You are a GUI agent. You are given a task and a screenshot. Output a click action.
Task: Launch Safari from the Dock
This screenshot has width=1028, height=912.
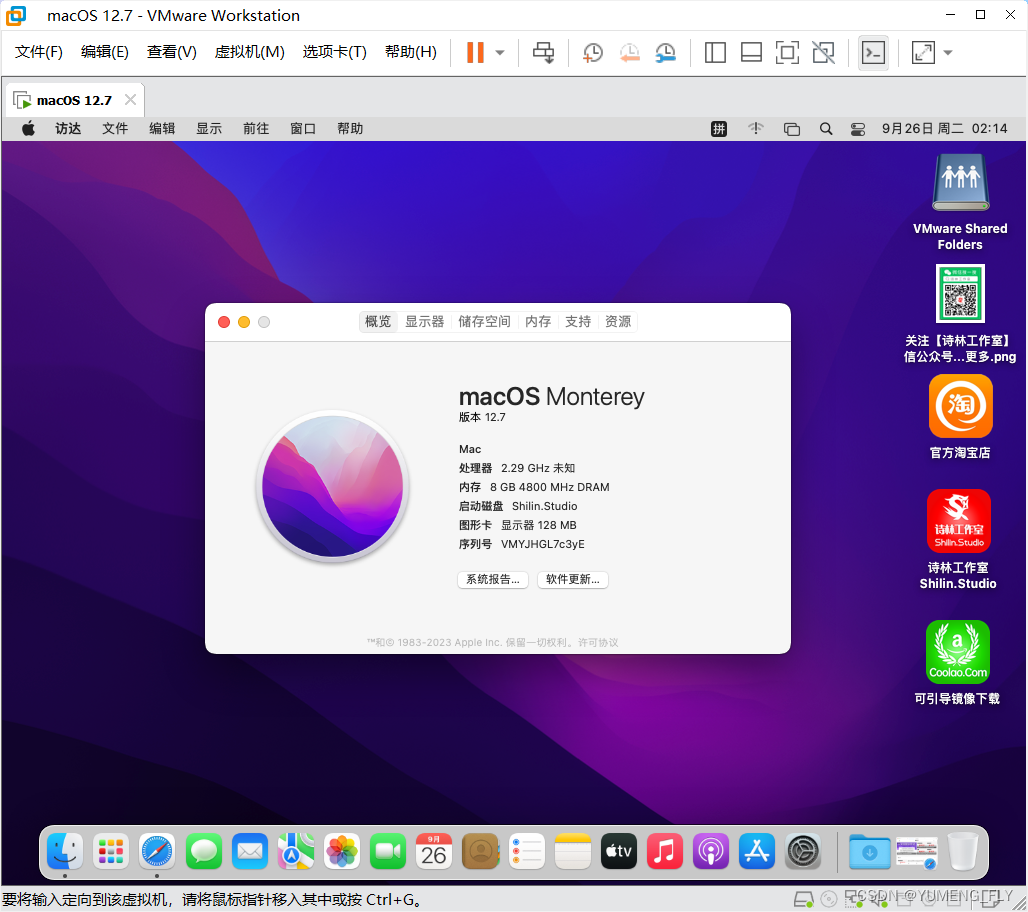click(x=157, y=852)
